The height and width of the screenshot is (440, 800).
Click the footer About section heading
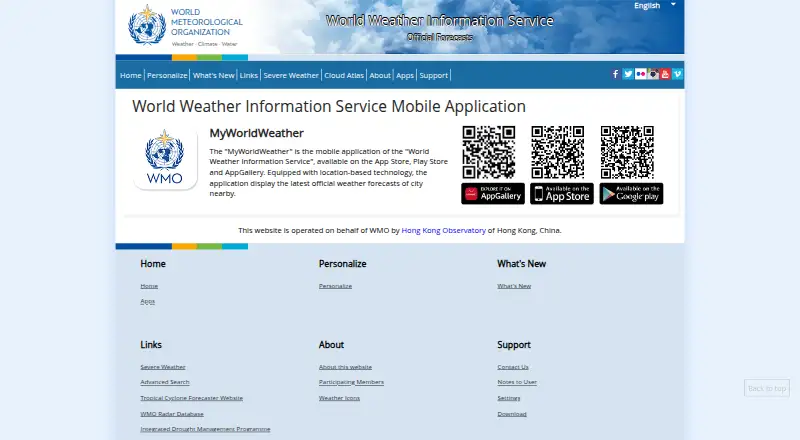click(331, 345)
